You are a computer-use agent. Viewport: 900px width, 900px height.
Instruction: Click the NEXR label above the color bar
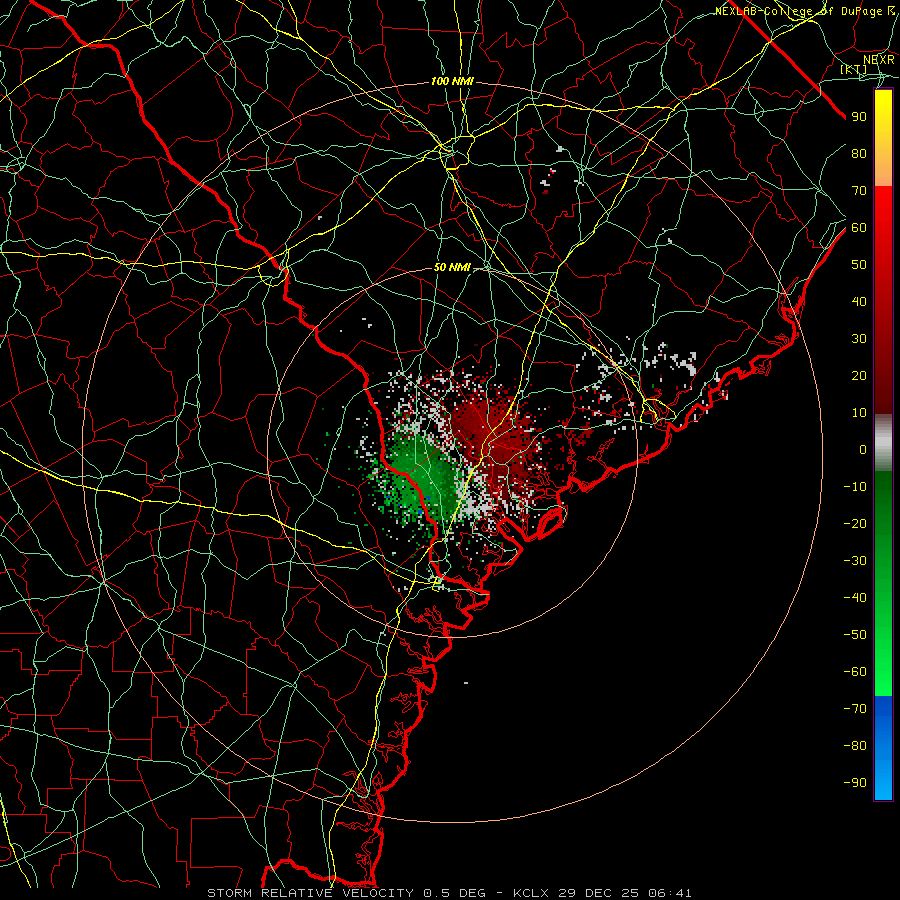(878, 59)
